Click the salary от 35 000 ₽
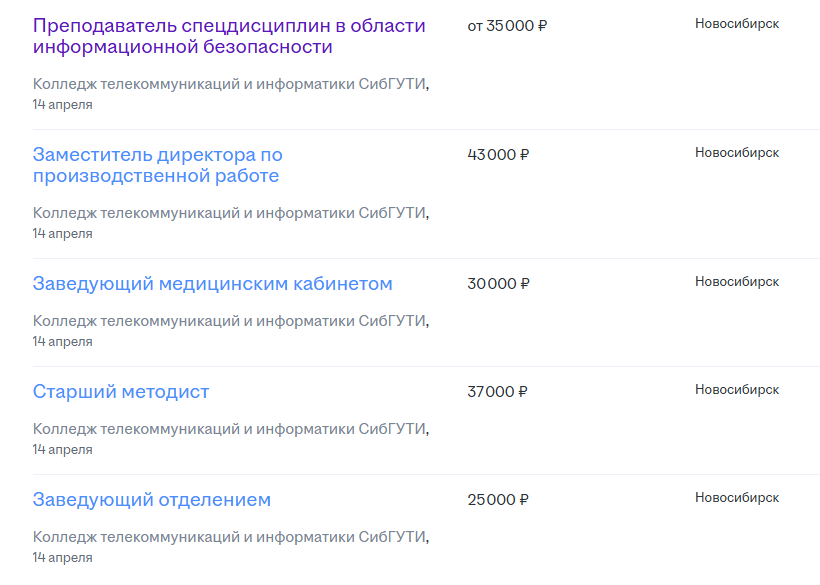Screen dimensions: 820x585 click(x=507, y=26)
